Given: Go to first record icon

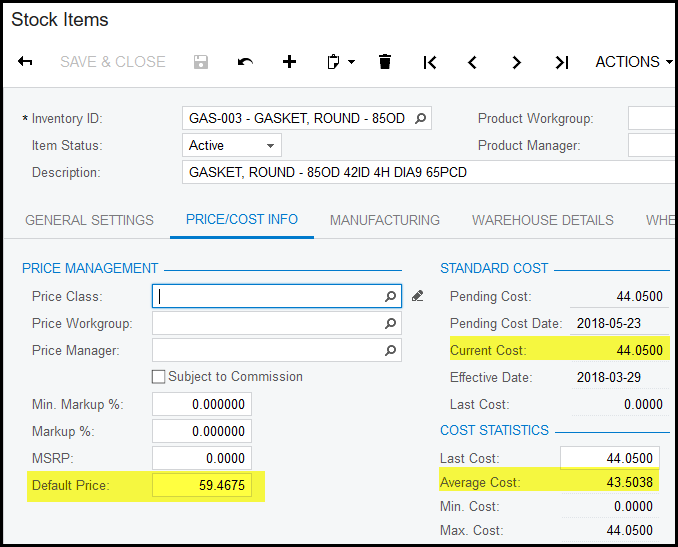Looking at the screenshot, I should pyautogui.click(x=430, y=62).
